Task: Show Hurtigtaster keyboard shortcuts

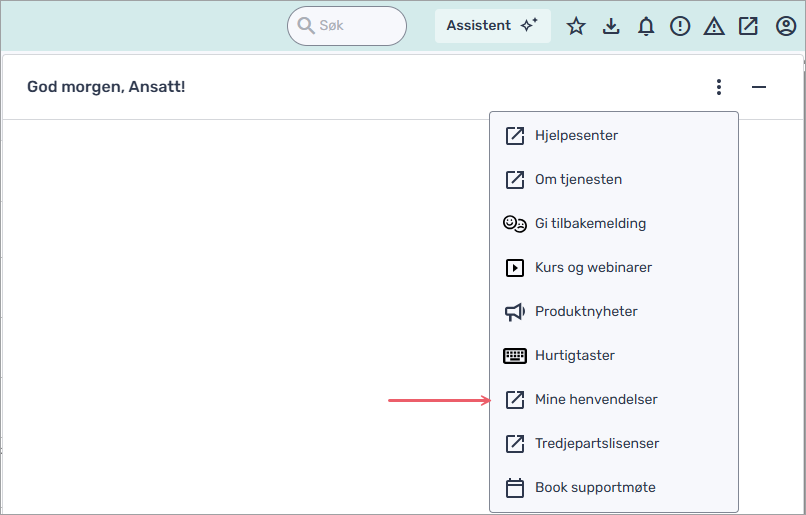Action: [x=574, y=355]
